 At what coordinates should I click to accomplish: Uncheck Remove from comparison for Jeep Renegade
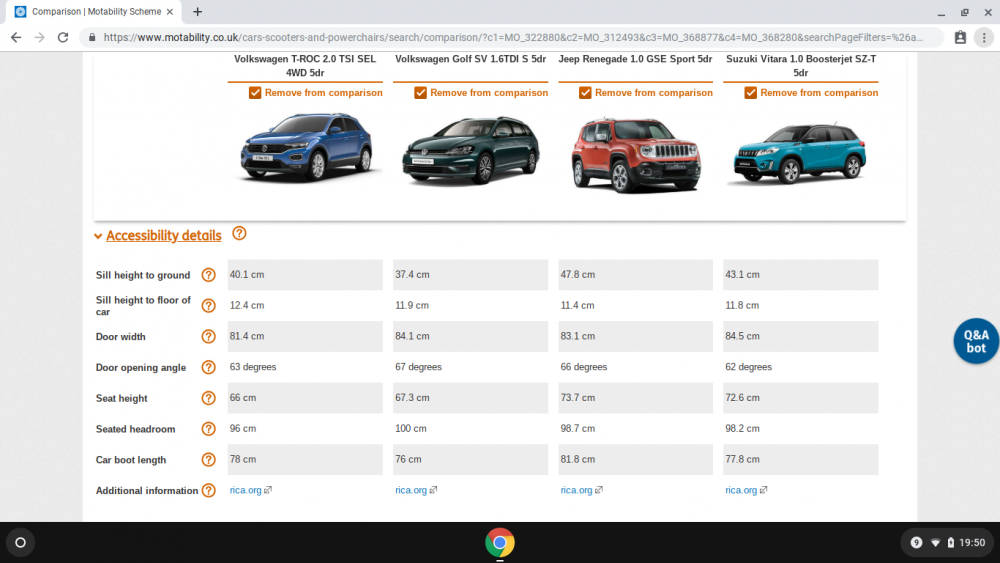(585, 92)
